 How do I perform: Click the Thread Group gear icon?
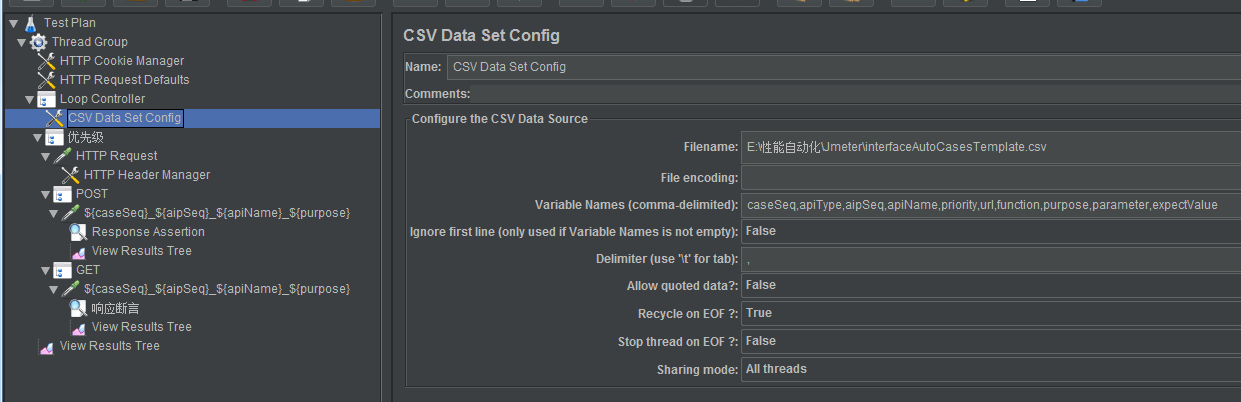coord(38,42)
